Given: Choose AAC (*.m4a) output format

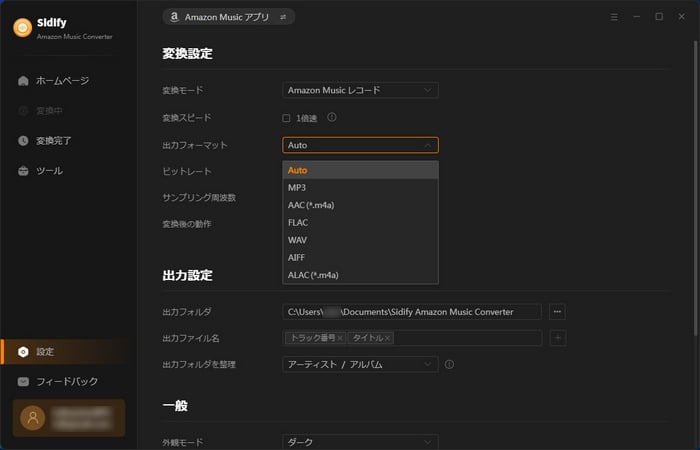Looking at the screenshot, I should click(360, 205).
